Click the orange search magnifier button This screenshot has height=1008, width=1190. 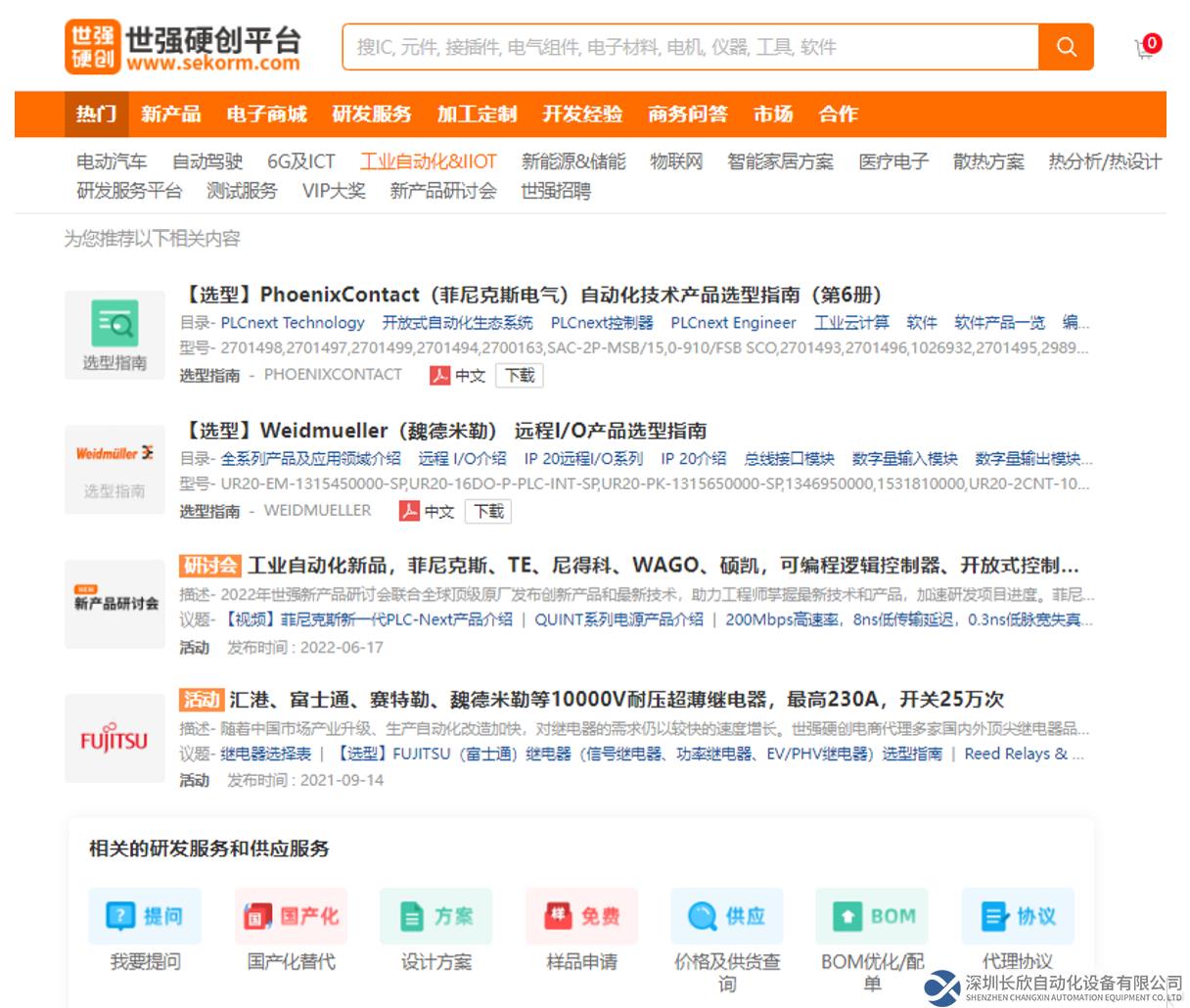coord(1066,47)
